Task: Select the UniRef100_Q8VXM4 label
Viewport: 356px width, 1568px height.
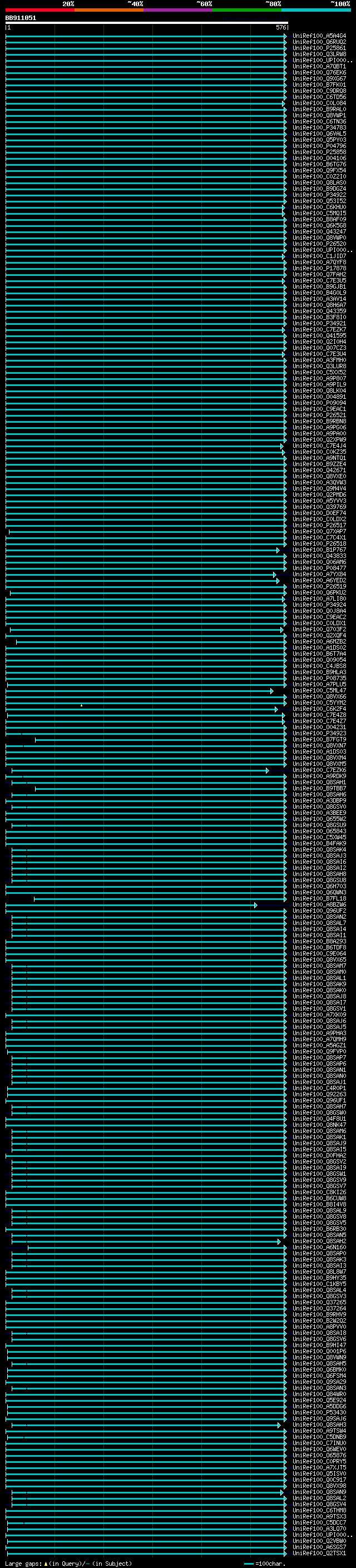Action: pos(319,758)
